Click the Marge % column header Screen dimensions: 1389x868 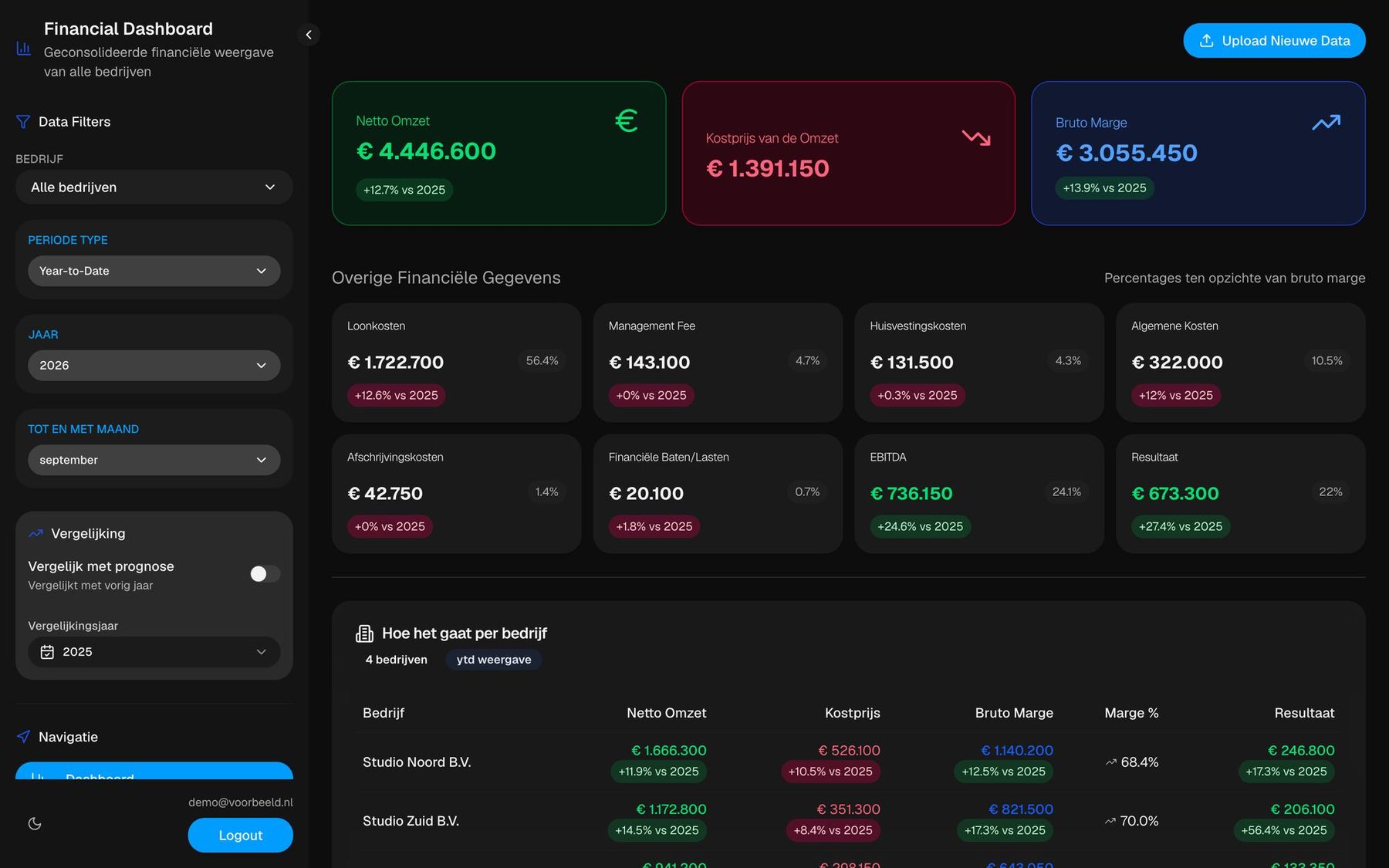1131,713
